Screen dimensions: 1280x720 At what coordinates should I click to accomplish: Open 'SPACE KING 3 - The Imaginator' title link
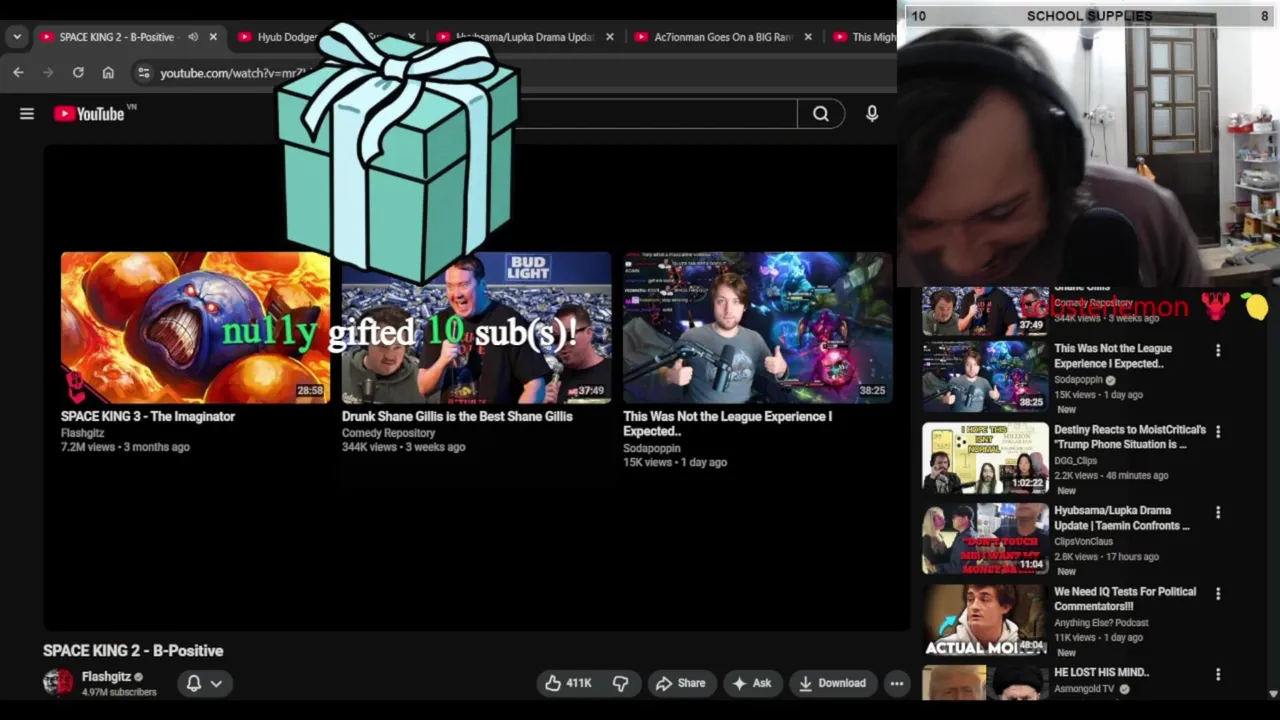(148, 416)
